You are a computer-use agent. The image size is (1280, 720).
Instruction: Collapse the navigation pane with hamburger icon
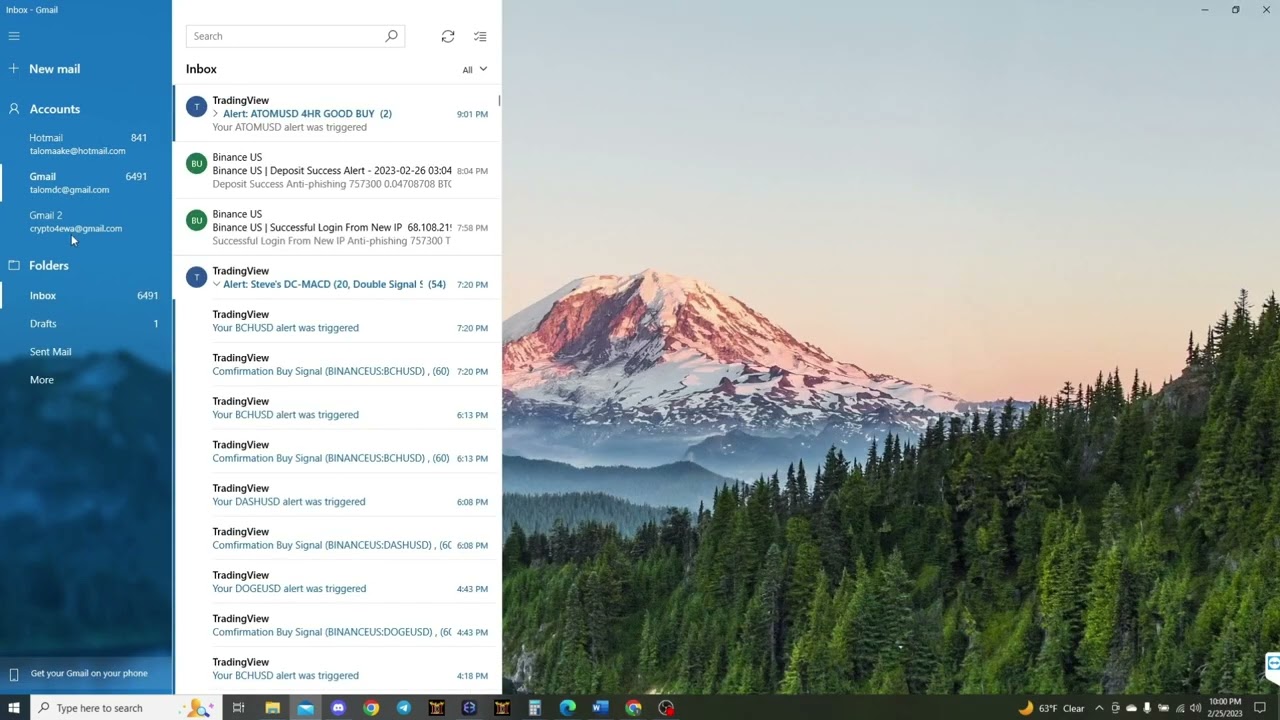(14, 36)
